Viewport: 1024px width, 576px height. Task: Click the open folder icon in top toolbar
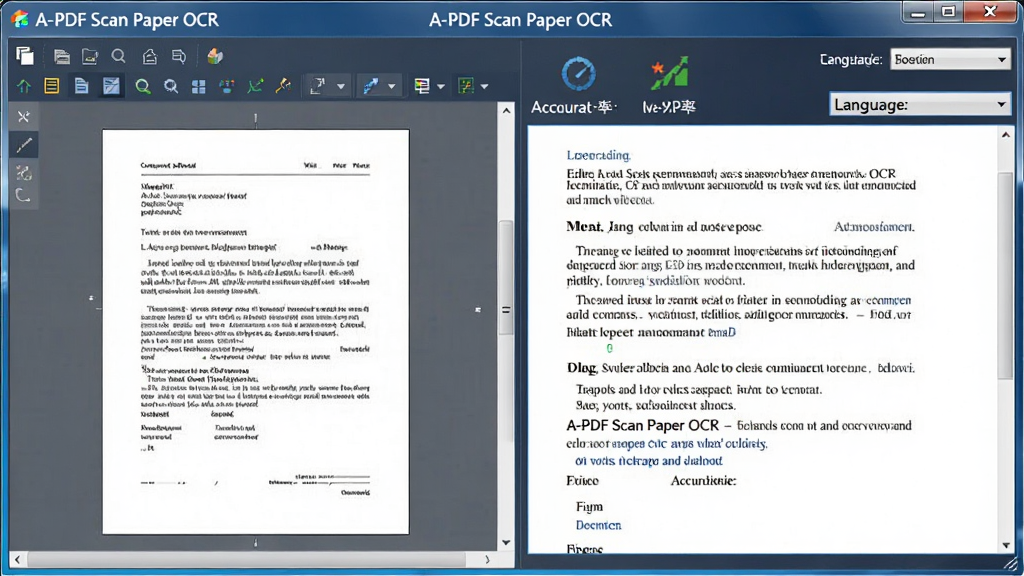coord(90,57)
